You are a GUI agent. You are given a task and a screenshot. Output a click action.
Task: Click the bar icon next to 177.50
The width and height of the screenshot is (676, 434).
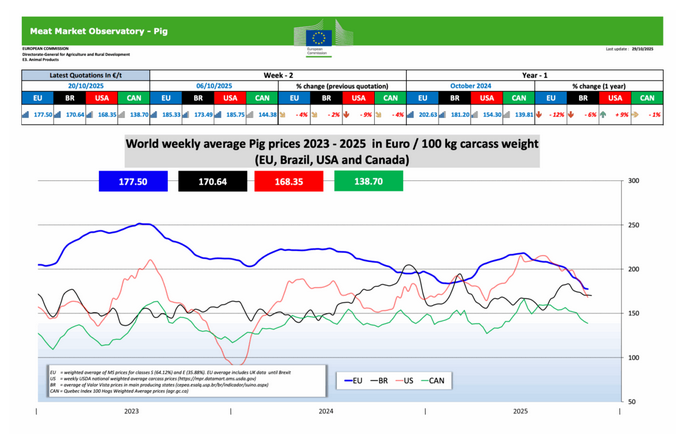click(24, 116)
